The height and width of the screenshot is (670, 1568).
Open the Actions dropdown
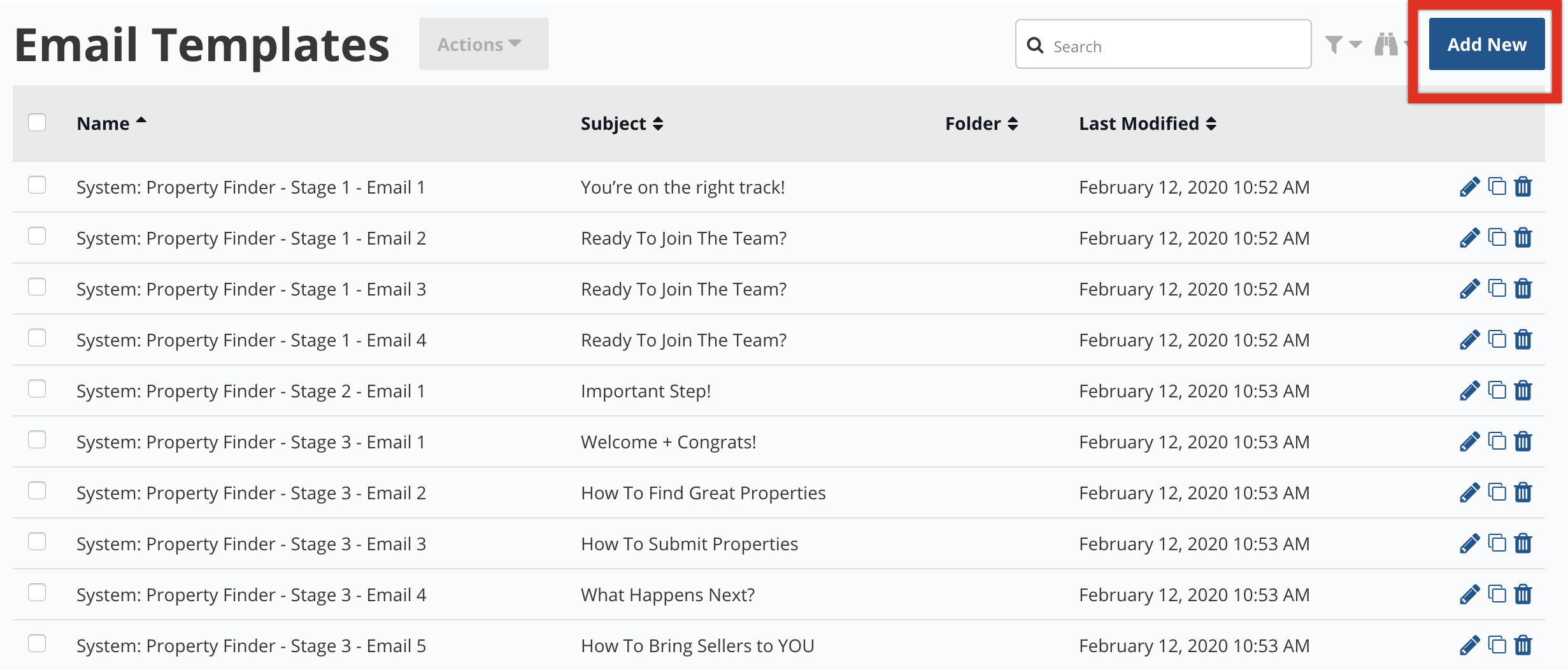483,44
